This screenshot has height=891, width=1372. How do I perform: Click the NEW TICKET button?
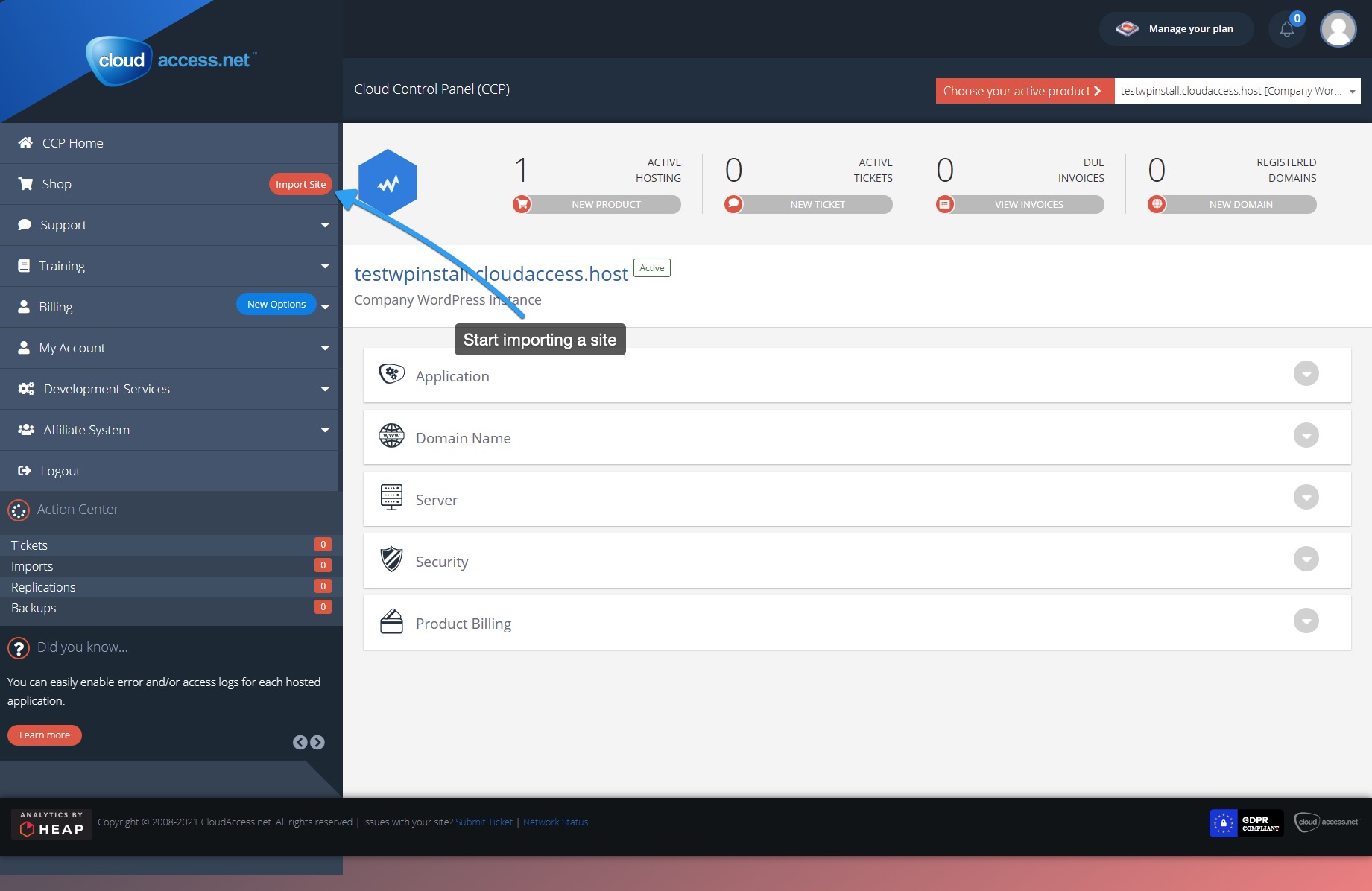click(x=818, y=204)
